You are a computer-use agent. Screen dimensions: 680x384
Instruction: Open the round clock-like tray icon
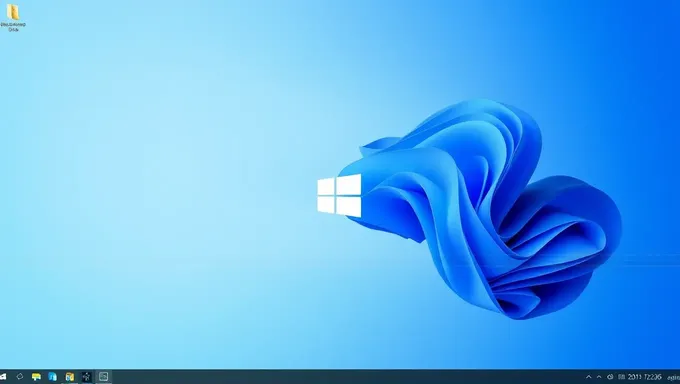pyautogui.click(x=610, y=377)
